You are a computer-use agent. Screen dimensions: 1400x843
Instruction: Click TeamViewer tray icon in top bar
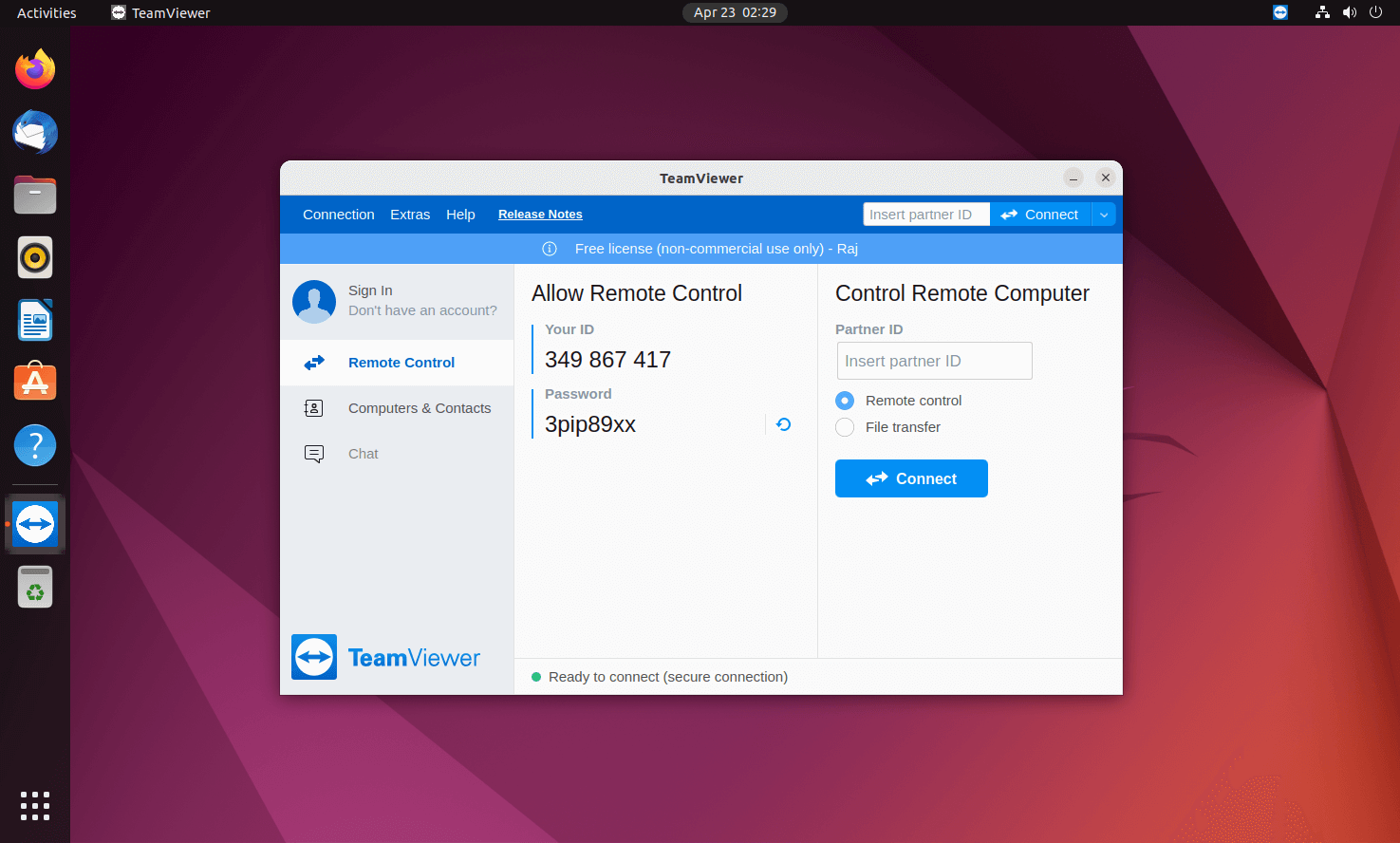coord(1280,12)
